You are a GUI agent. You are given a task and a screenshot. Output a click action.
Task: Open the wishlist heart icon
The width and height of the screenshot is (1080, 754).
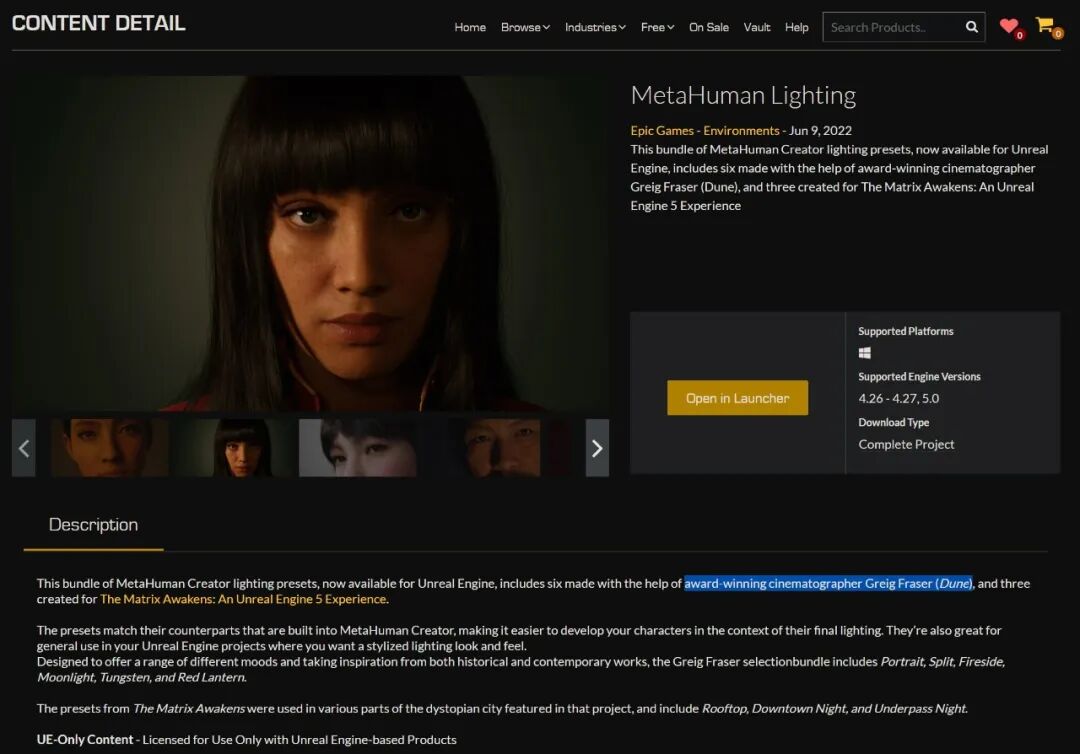1010,26
